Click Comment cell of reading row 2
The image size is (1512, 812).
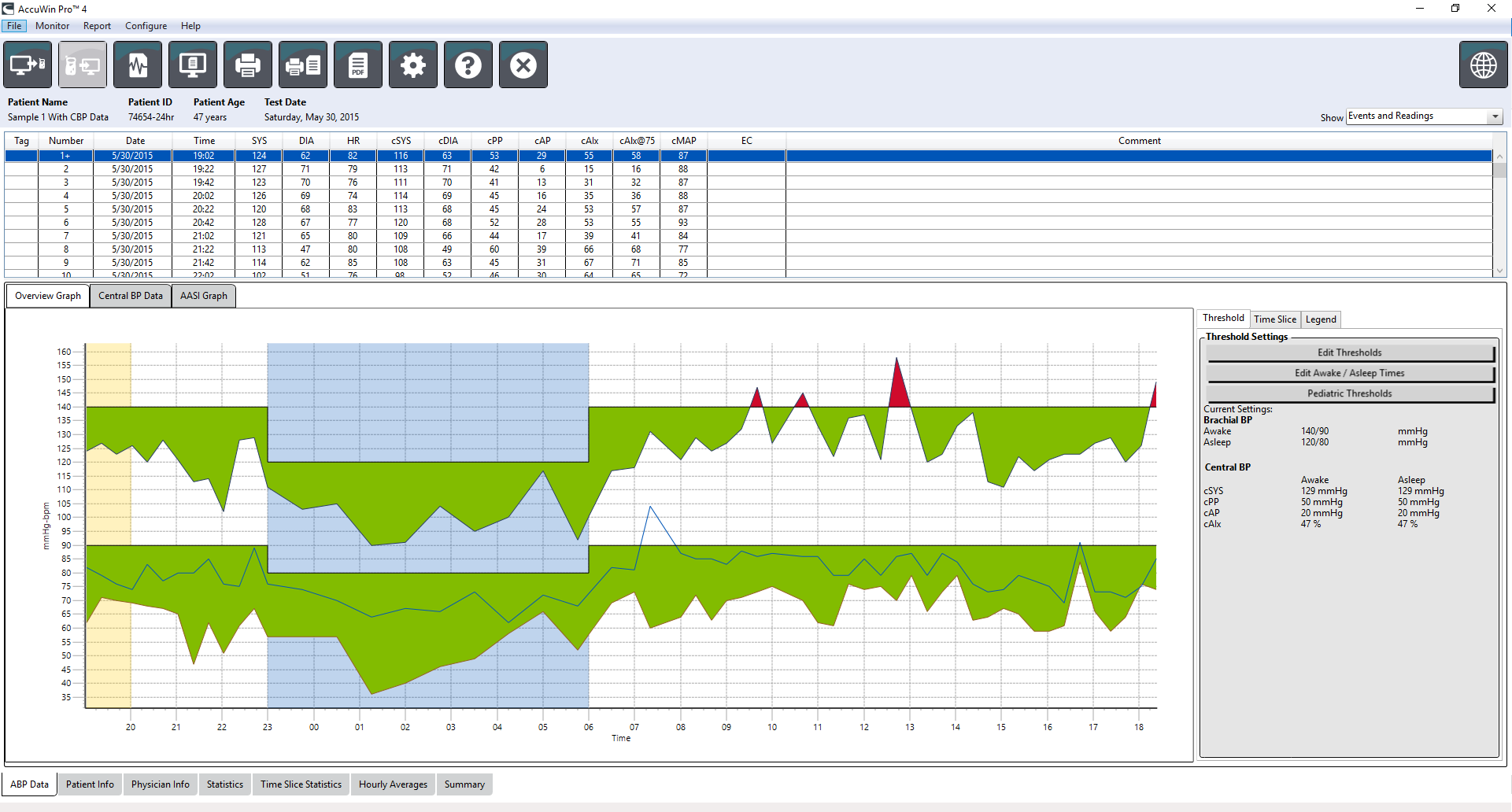point(1139,169)
